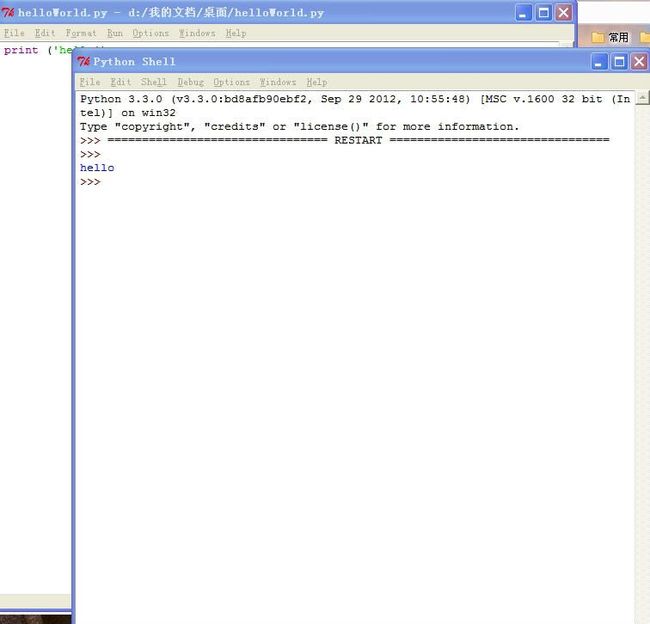The height and width of the screenshot is (624, 650).
Task: Open Help menu in Python Shell
Action: 317,82
